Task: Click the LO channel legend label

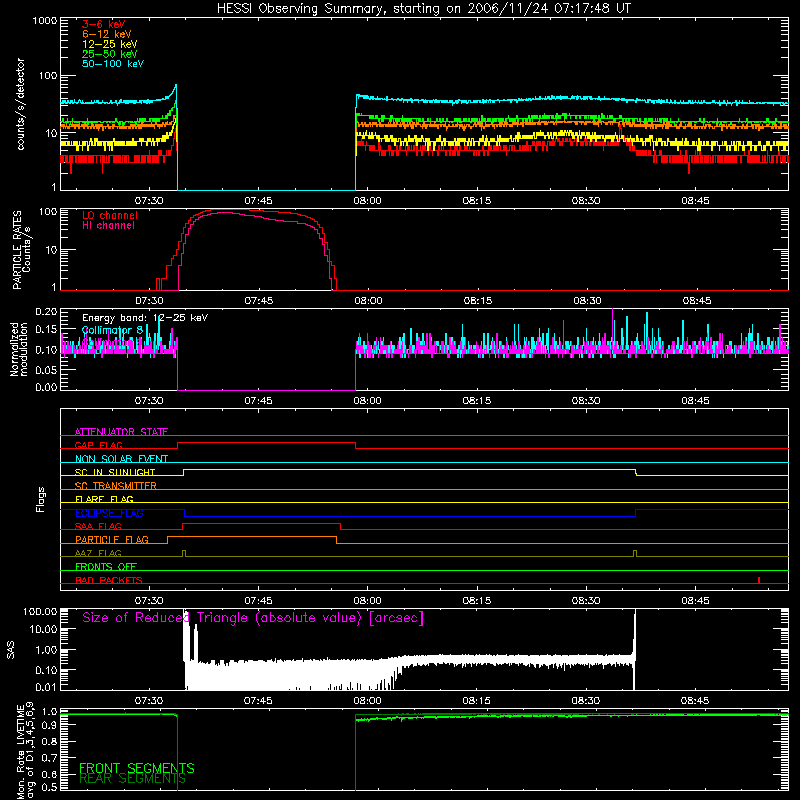Action: [110, 215]
